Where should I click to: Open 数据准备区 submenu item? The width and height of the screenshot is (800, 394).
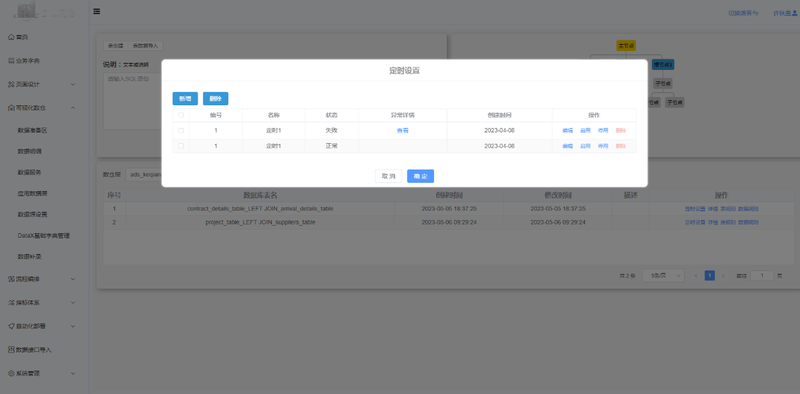click(x=33, y=131)
